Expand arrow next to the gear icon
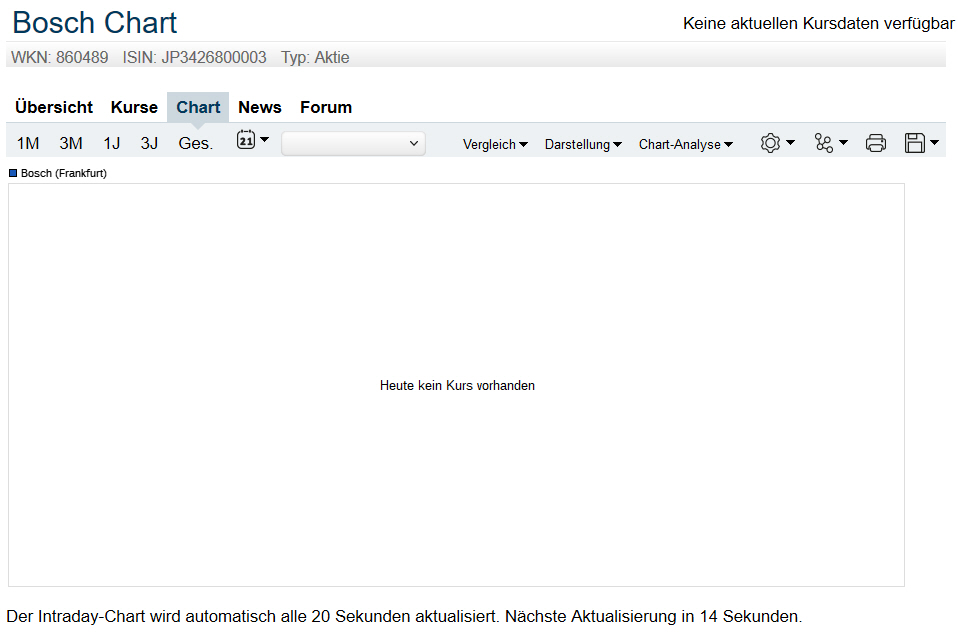This screenshot has height=632, width=958. [790, 142]
